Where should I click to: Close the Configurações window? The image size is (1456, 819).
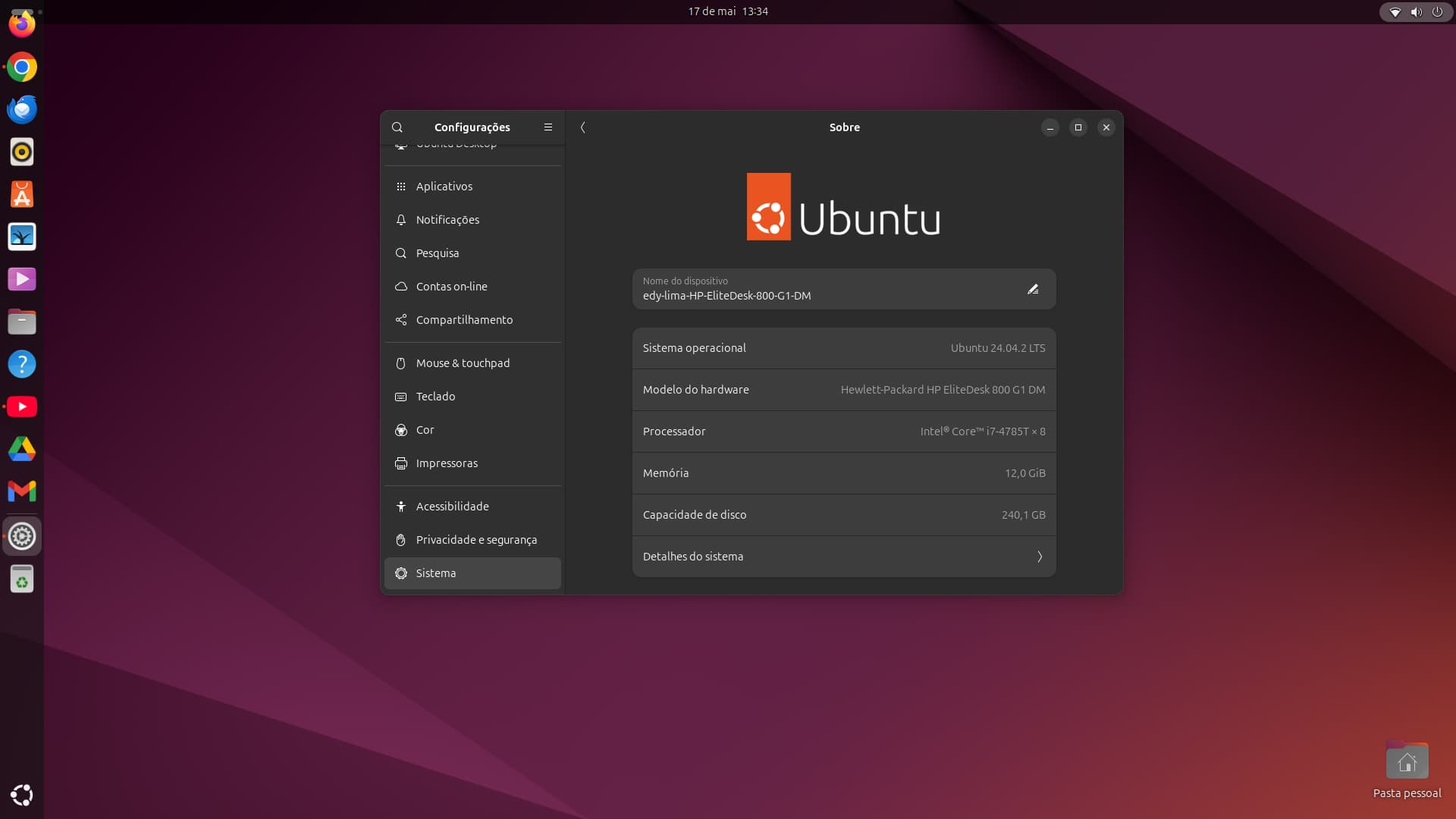1106,127
